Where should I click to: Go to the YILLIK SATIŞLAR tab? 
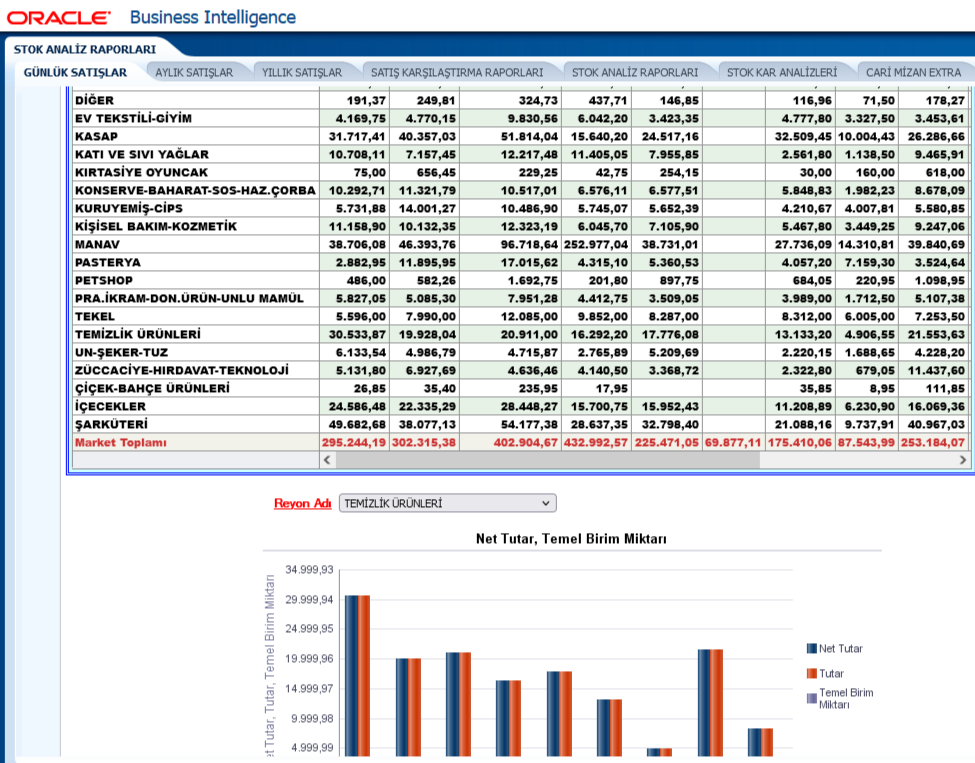point(302,73)
